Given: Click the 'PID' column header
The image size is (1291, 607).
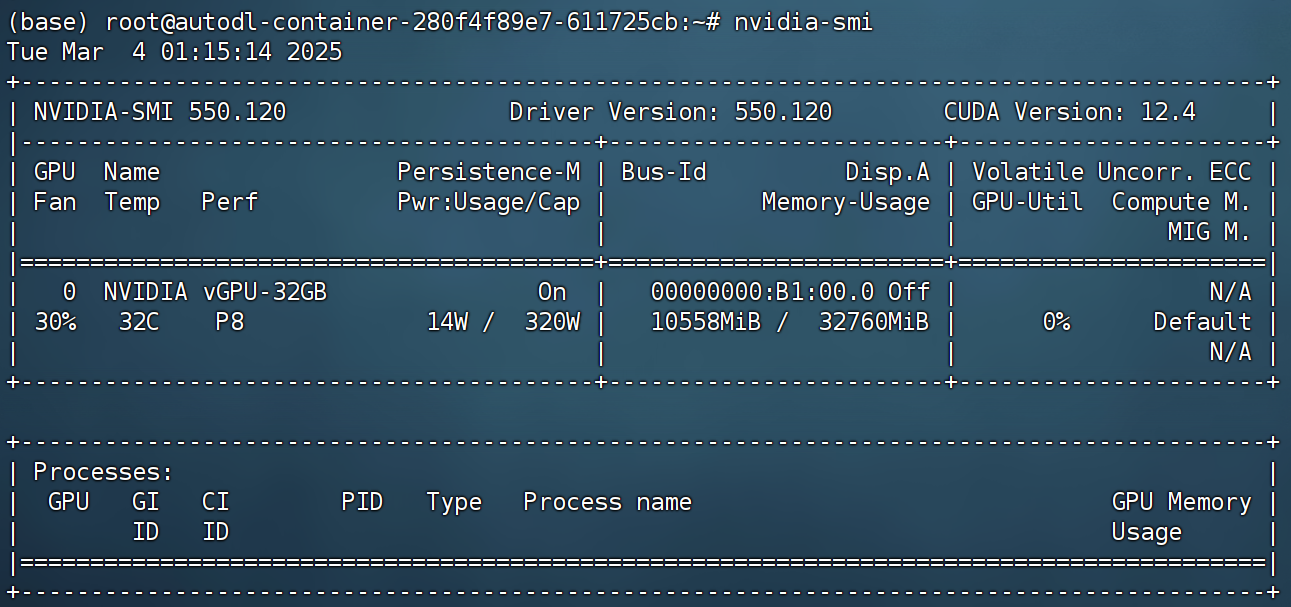Looking at the screenshot, I should pos(363,502).
